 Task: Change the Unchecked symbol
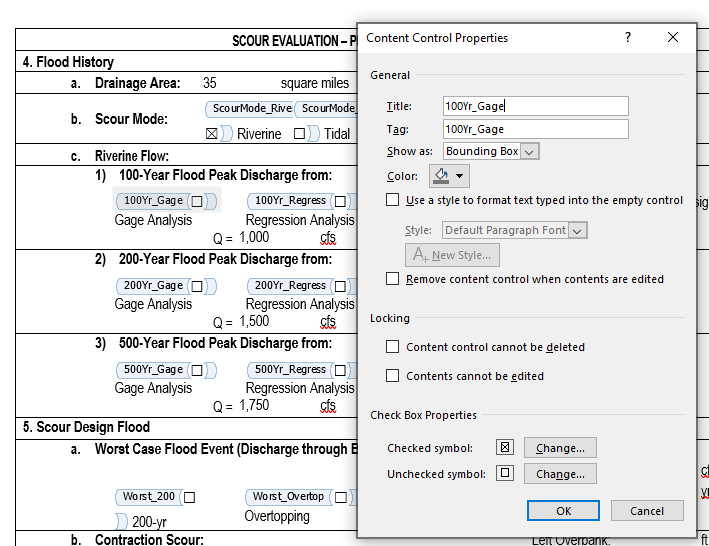[x=560, y=474]
